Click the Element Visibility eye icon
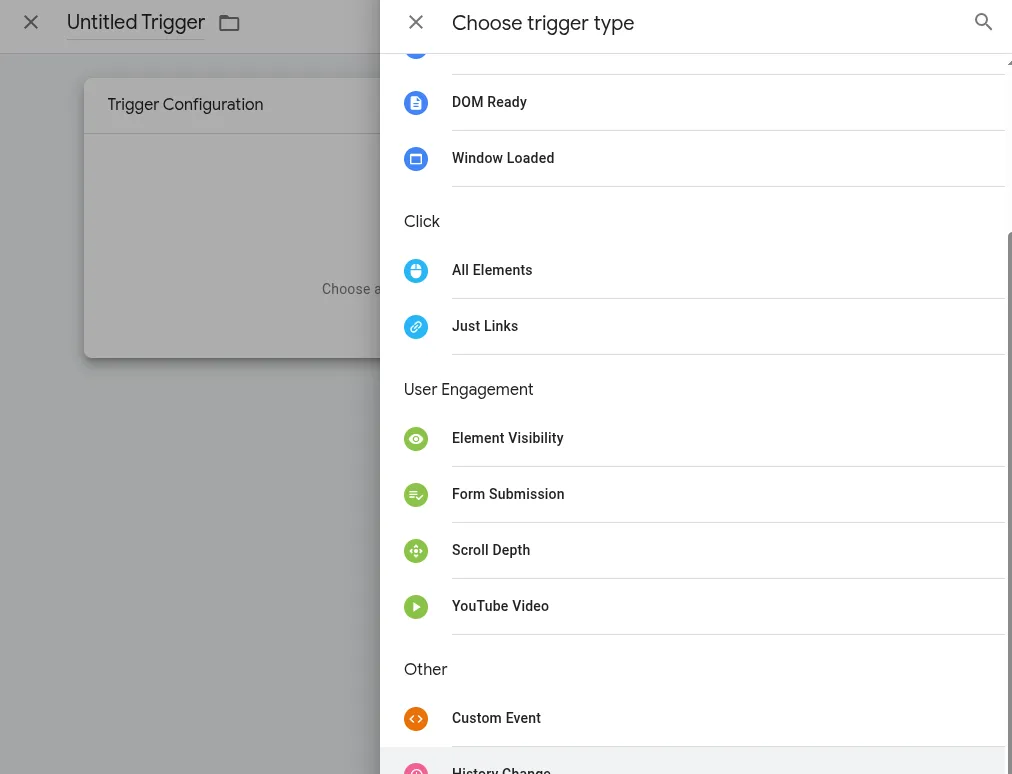The image size is (1012, 774). pos(416,439)
